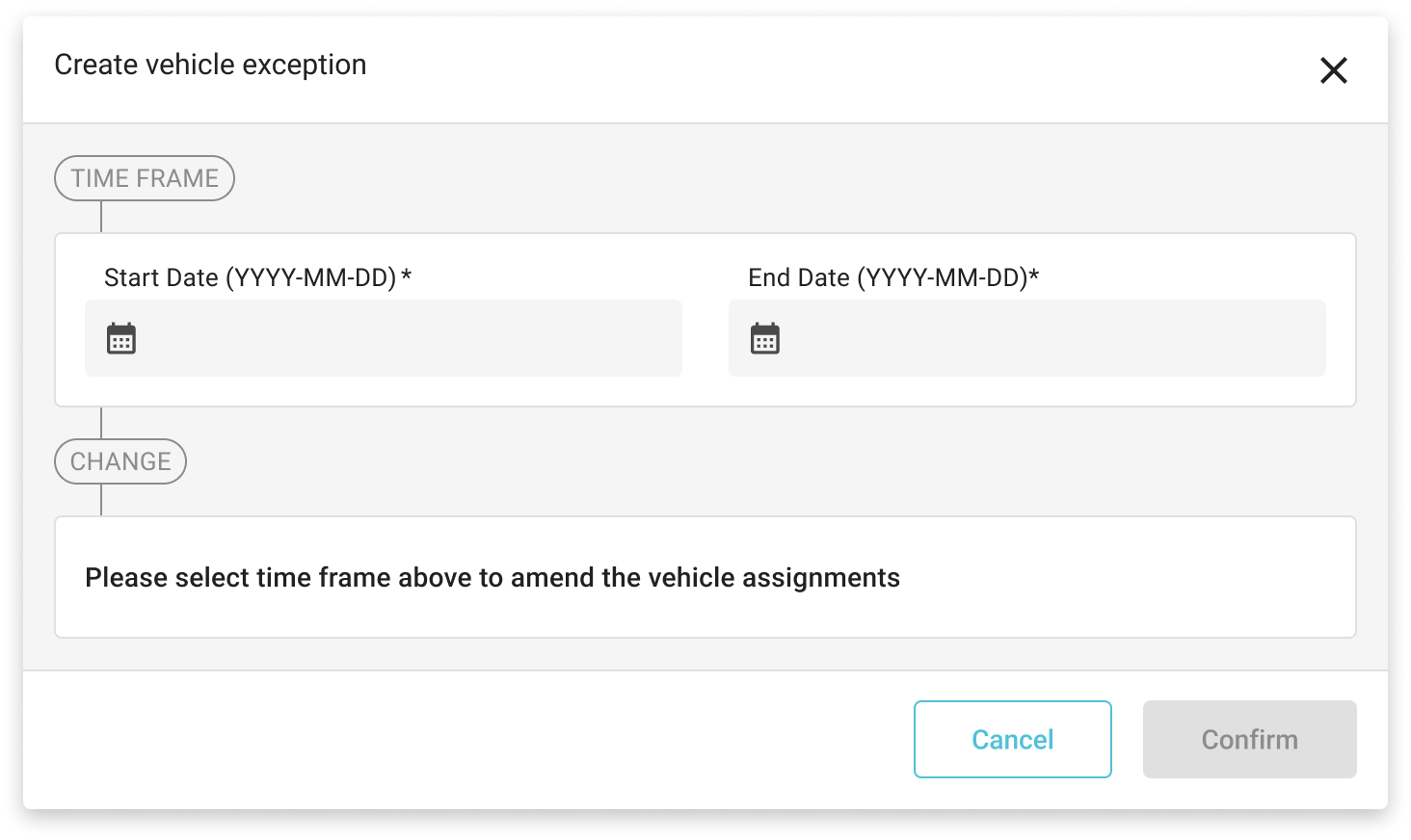Click the 'Create vehicle exception' dialog title
This screenshot has width=1411, height=840.
tap(210, 65)
